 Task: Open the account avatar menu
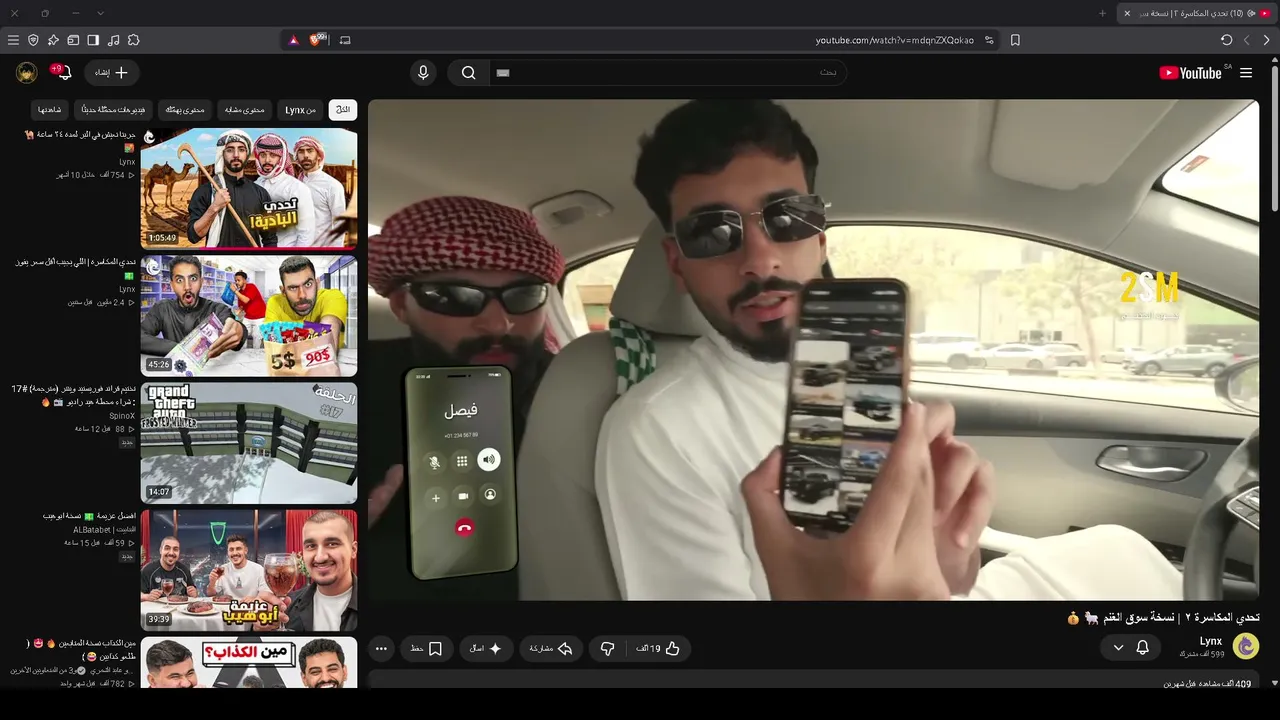(27, 73)
